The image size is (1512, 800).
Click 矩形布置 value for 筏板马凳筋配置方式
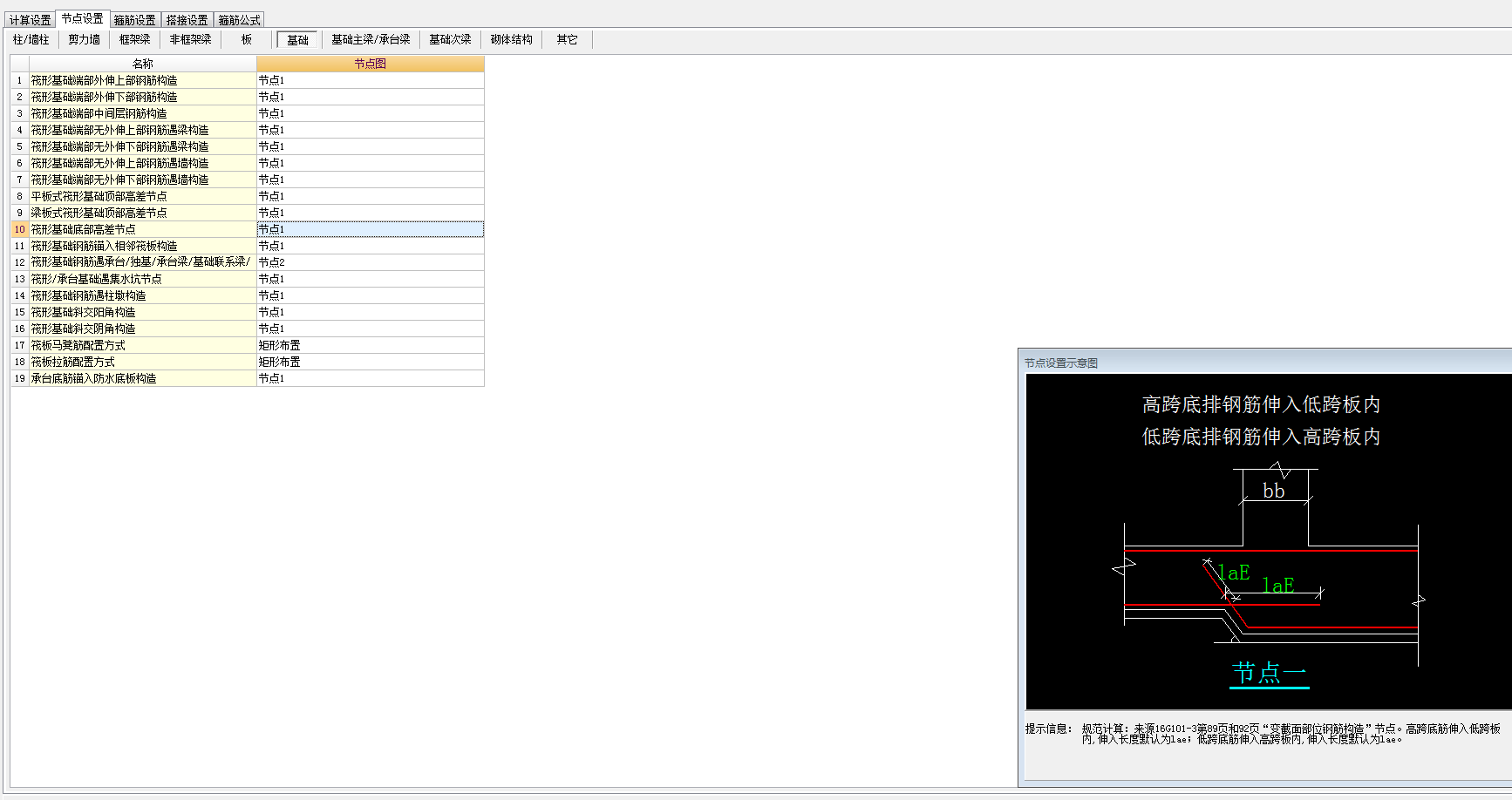370,345
